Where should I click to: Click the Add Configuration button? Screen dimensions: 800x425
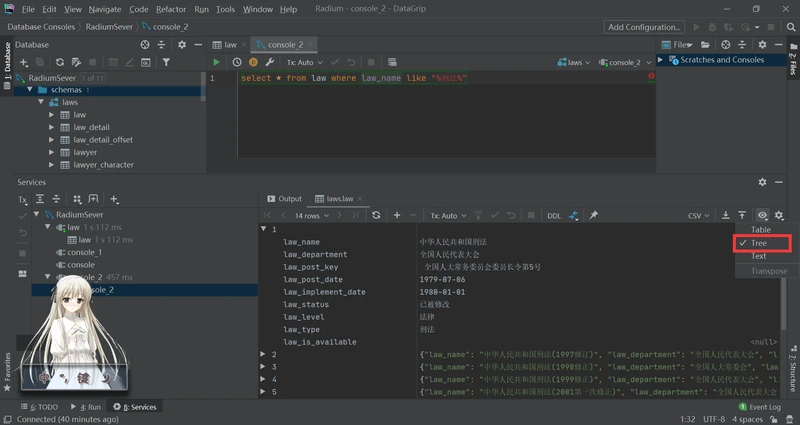click(x=644, y=27)
